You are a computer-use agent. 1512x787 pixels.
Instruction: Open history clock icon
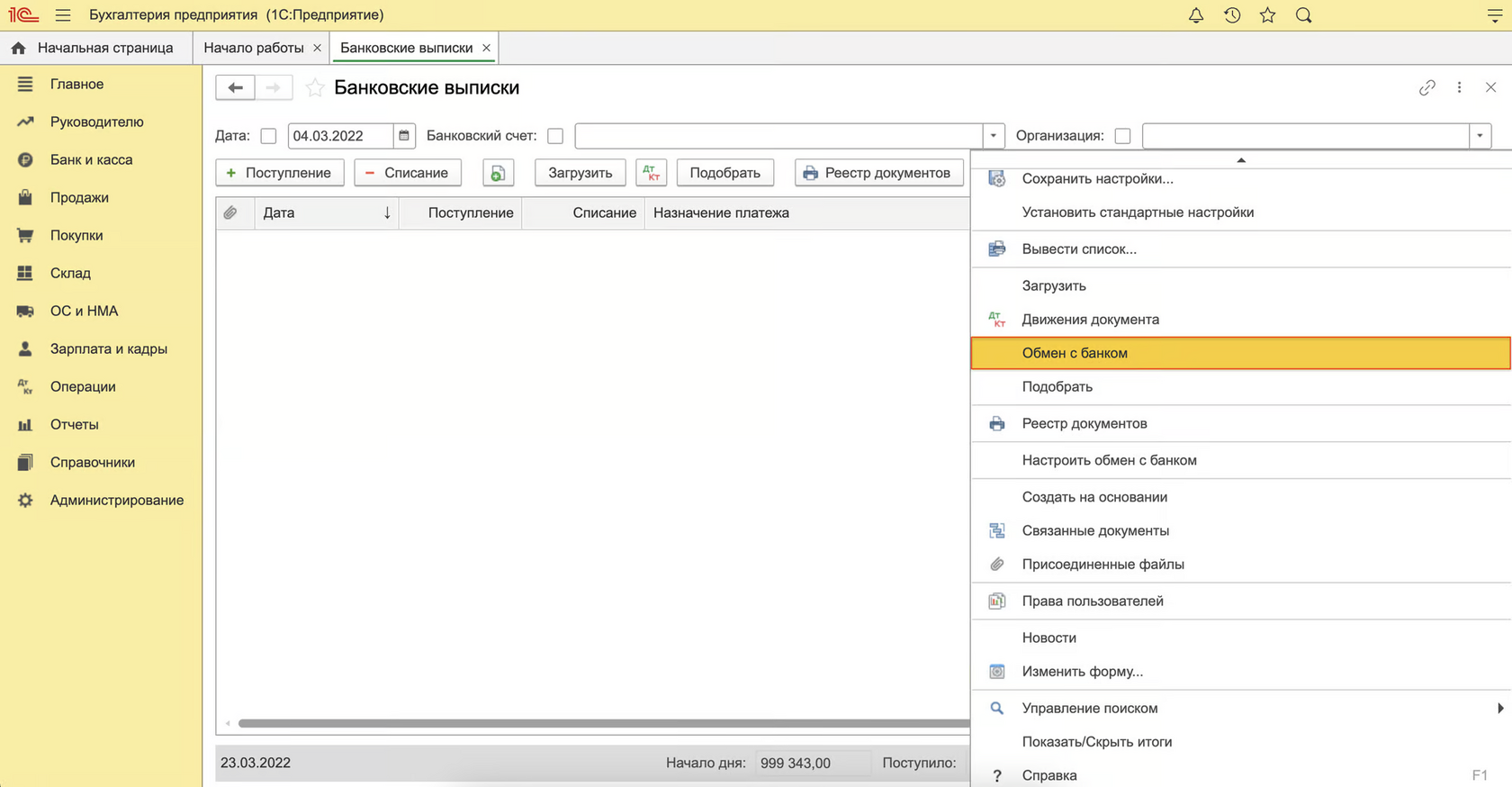(x=1232, y=15)
